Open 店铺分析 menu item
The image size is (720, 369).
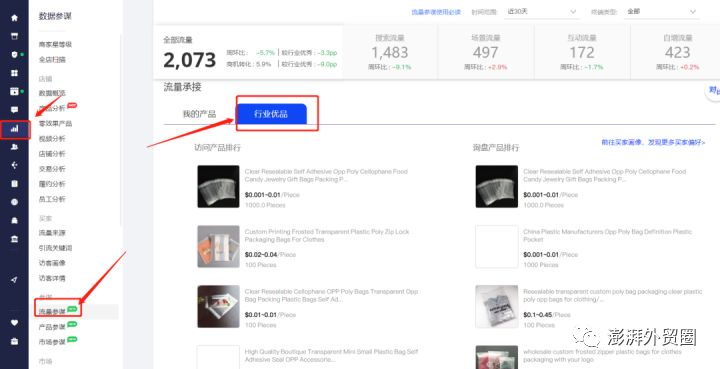pyautogui.click(x=52, y=154)
